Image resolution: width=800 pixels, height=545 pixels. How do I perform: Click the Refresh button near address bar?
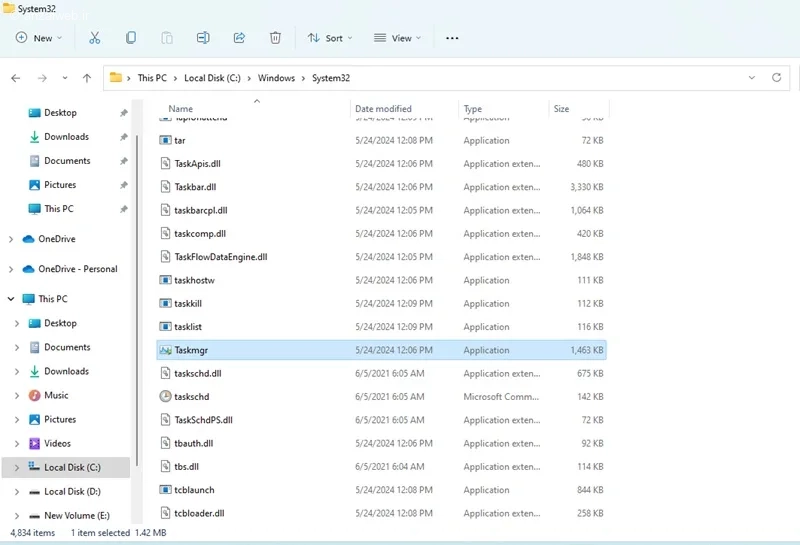tap(776, 78)
